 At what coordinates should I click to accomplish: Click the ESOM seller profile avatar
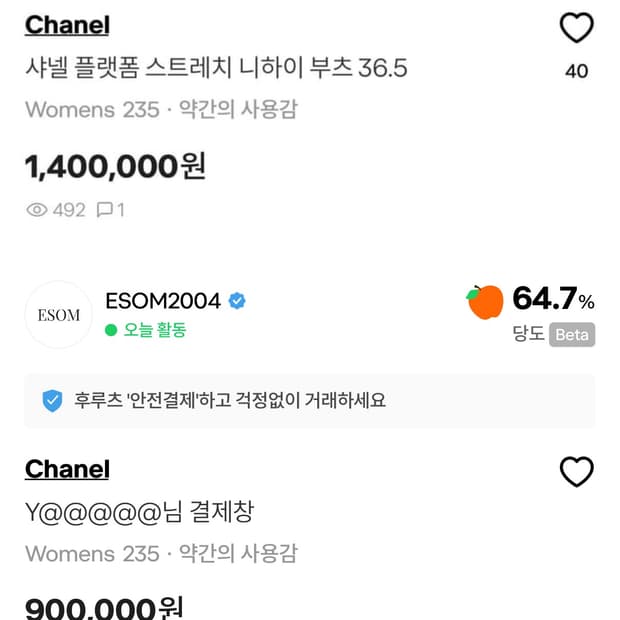[58, 315]
